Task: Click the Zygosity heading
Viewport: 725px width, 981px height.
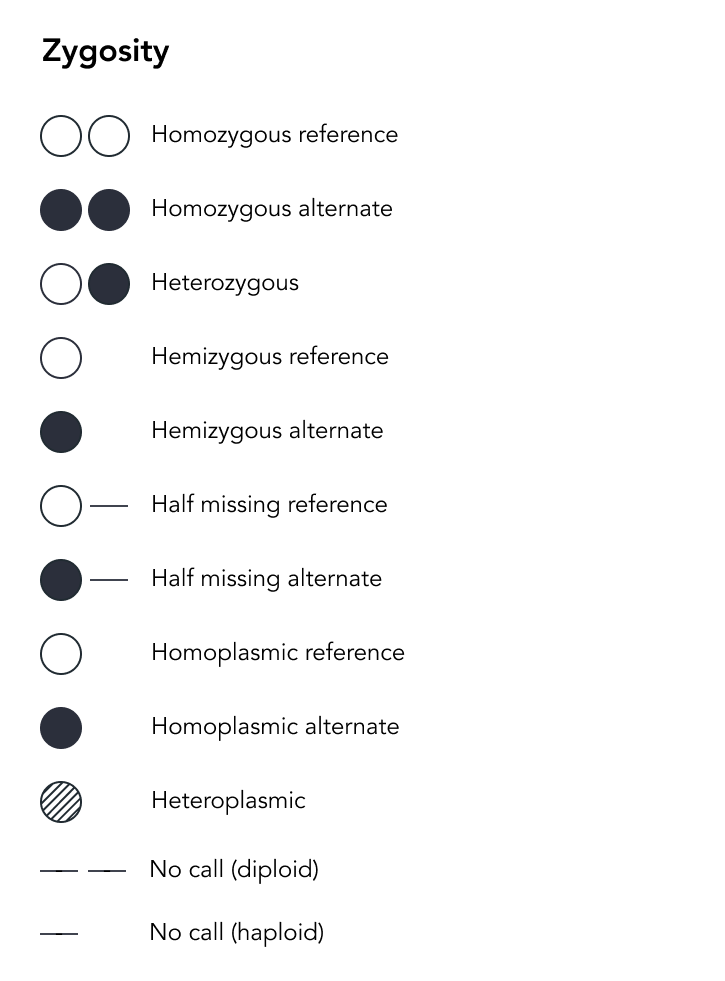Action: (x=105, y=51)
